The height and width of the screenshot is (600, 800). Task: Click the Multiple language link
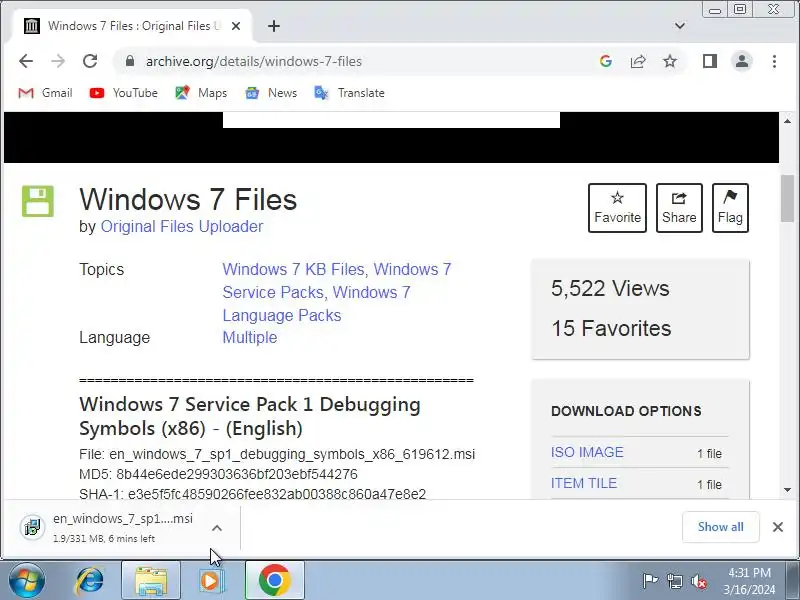click(250, 337)
